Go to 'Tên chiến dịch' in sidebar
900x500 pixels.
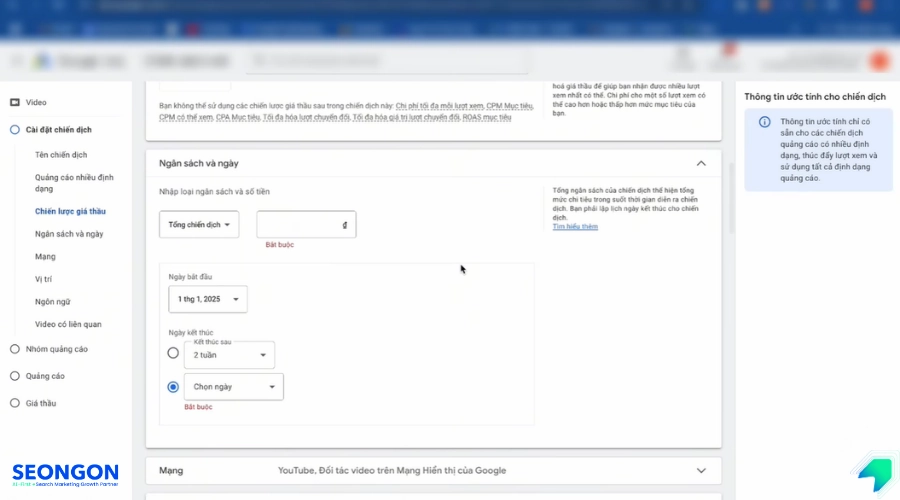61,155
